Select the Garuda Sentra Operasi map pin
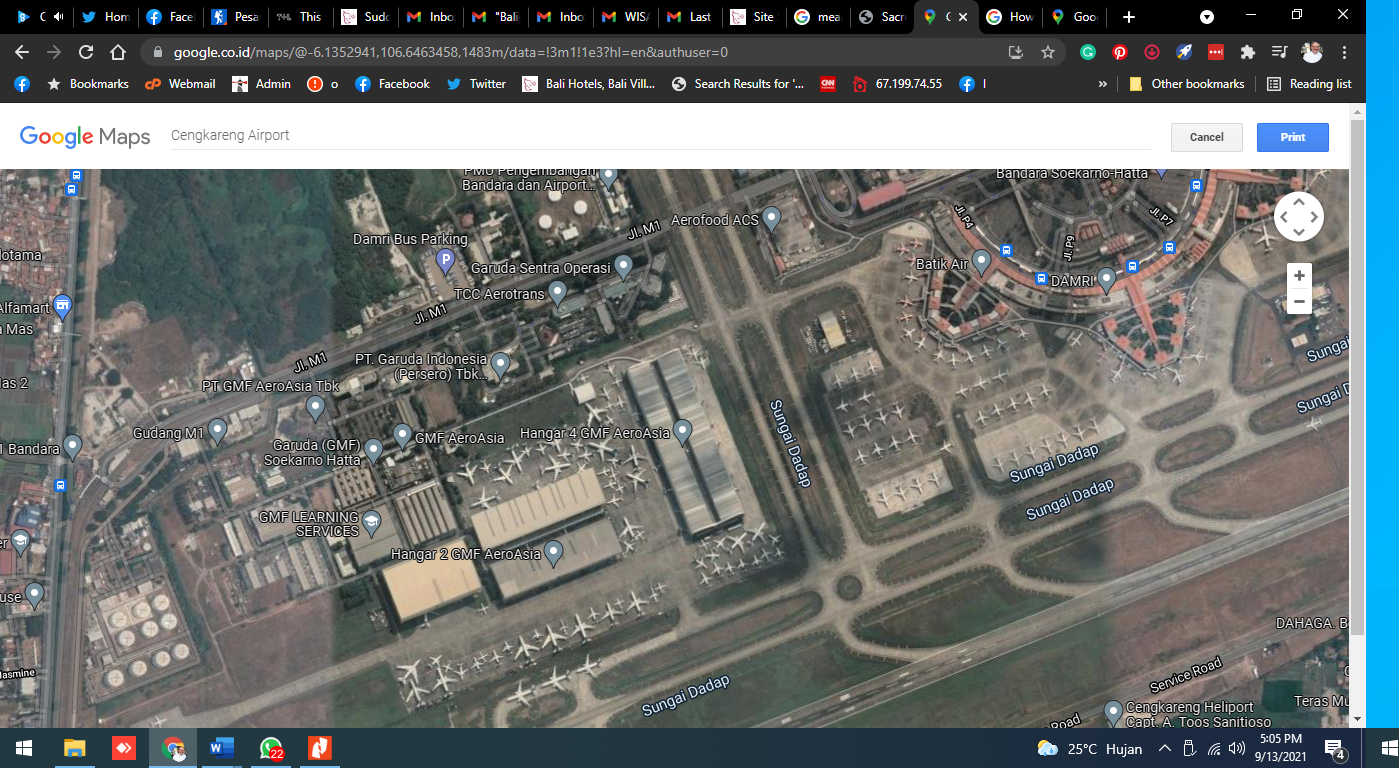 pyautogui.click(x=624, y=266)
